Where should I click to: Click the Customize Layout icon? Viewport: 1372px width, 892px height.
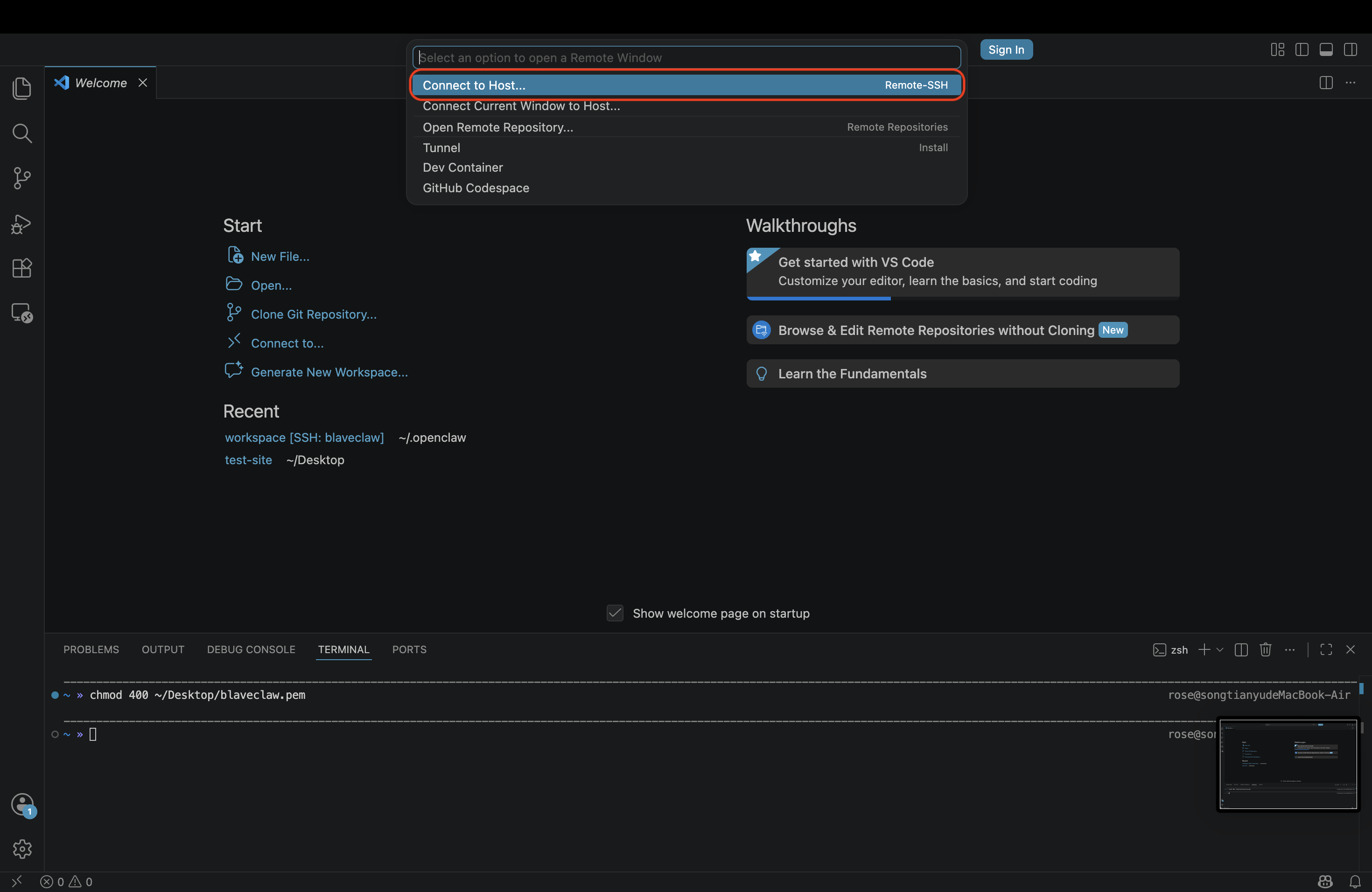tap(1277, 49)
